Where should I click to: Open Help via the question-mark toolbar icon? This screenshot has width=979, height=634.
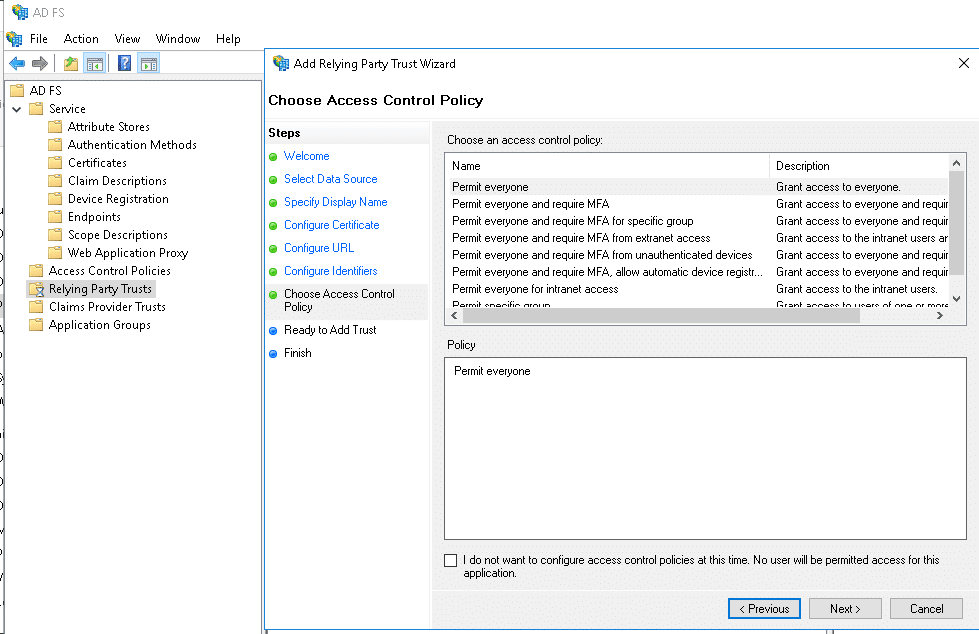tap(124, 63)
